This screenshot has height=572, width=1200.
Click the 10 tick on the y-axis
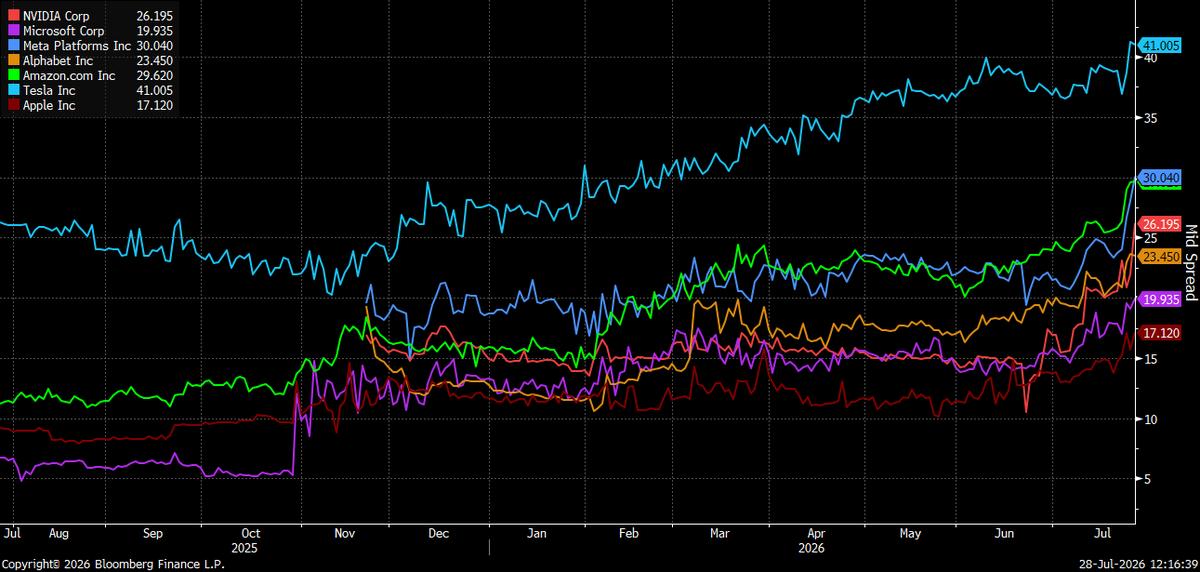pyautogui.click(x=1151, y=419)
